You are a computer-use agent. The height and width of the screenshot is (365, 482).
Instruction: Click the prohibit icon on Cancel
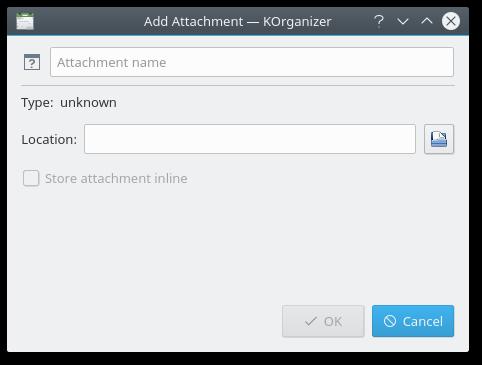pos(390,321)
